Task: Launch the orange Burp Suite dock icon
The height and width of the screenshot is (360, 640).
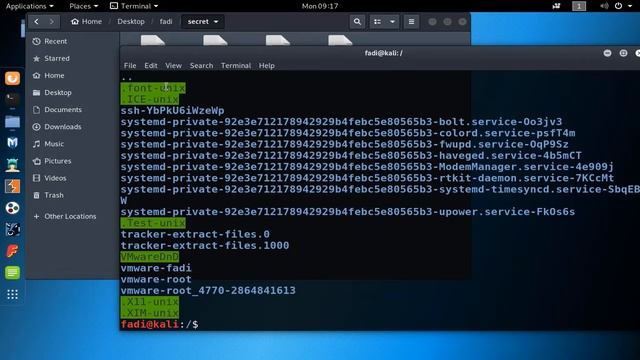Action: click(x=12, y=78)
